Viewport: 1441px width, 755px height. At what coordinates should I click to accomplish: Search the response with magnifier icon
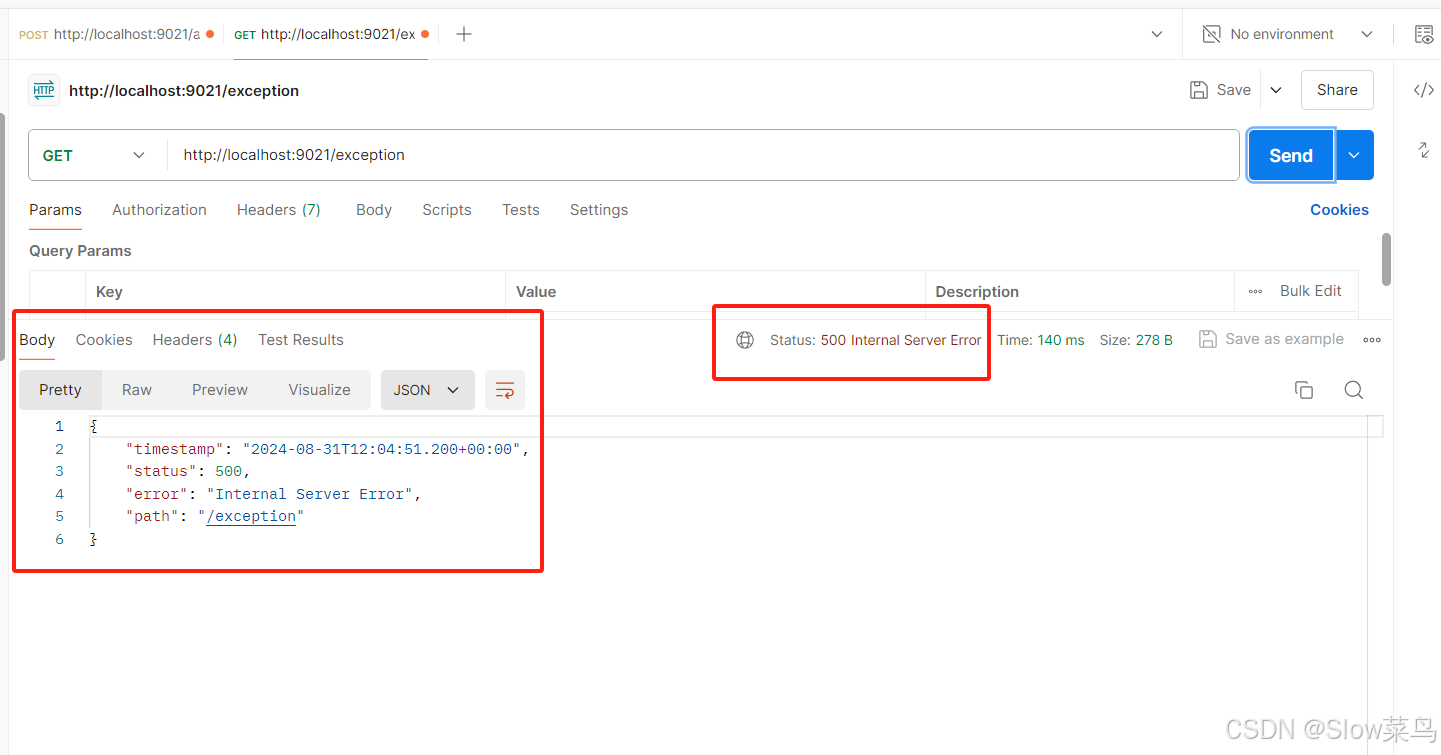pyautogui.click(x=1353, y=390)
